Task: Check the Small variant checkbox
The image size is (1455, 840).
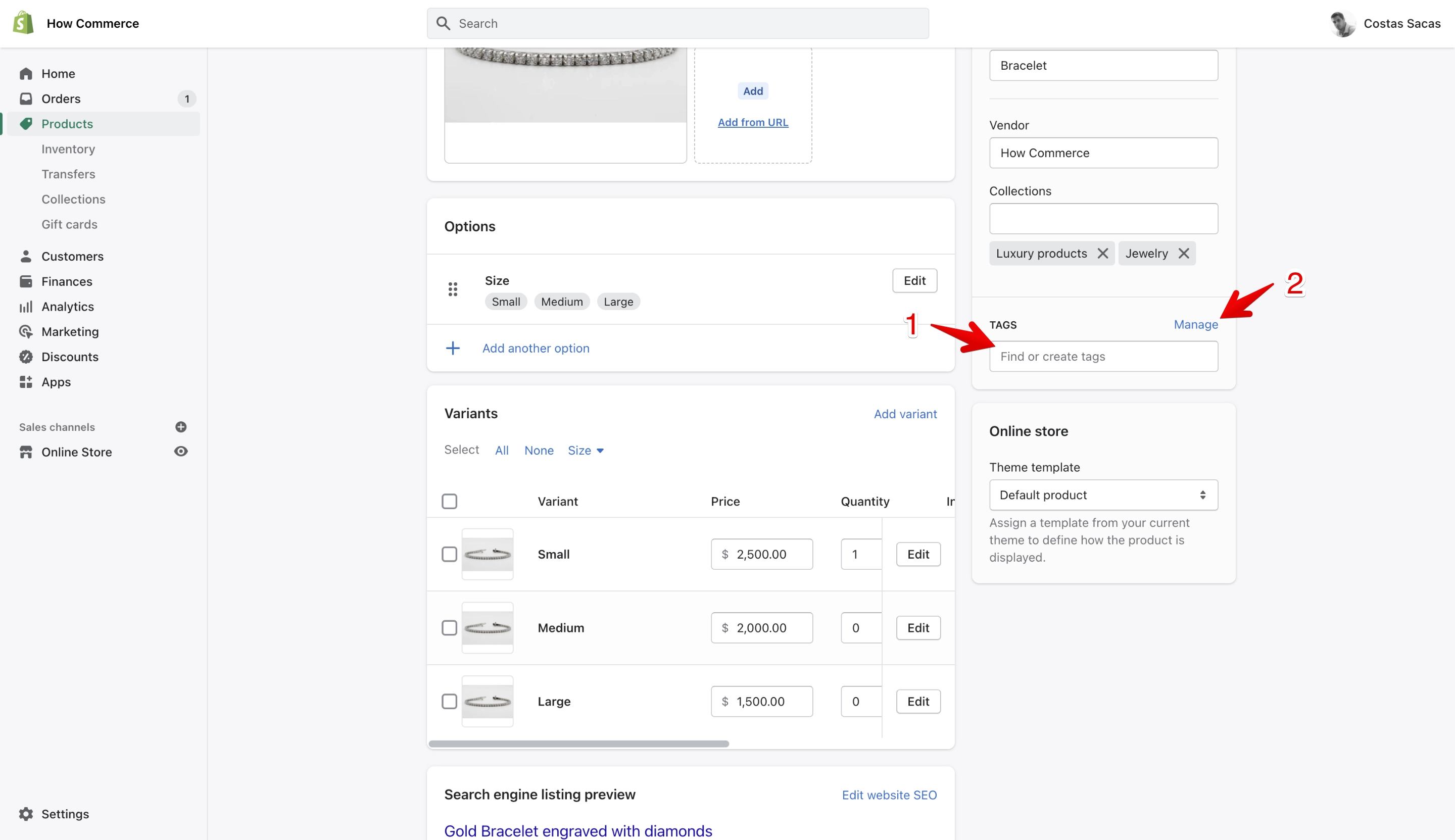Action: (x=450, y=555)
